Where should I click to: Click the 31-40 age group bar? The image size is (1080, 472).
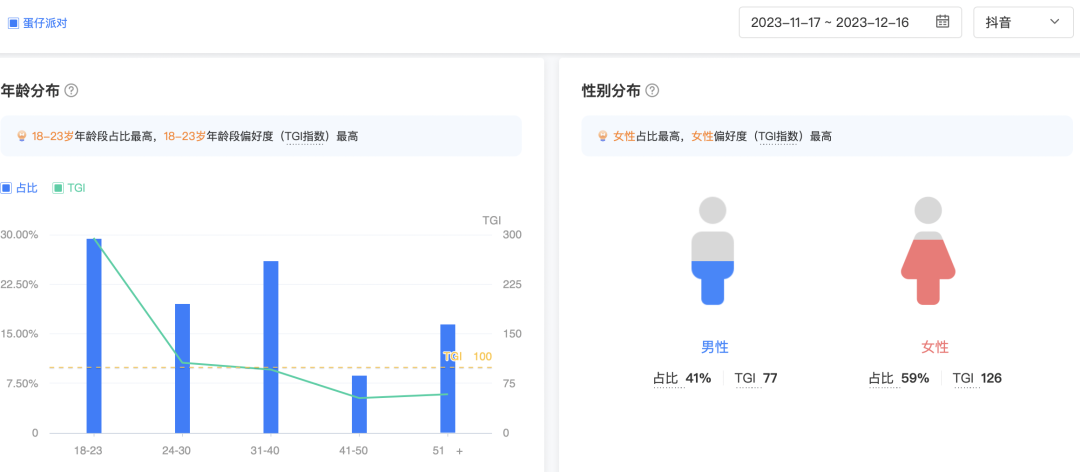click(x=271, y=346)
